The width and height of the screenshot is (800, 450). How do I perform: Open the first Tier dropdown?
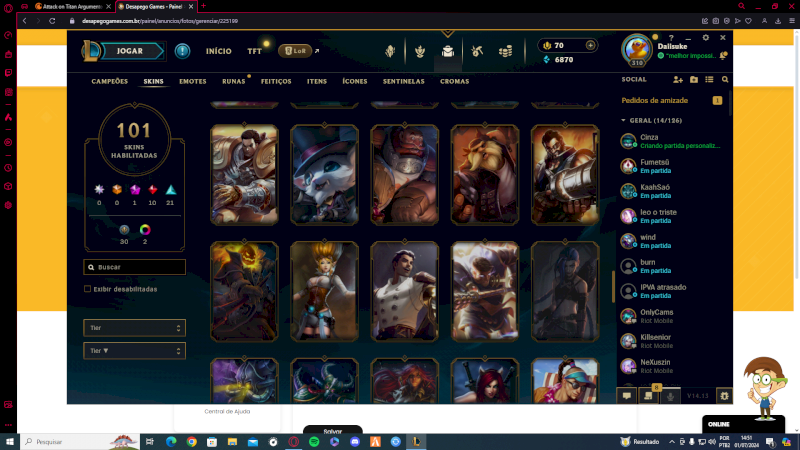(x=135, y=328)
